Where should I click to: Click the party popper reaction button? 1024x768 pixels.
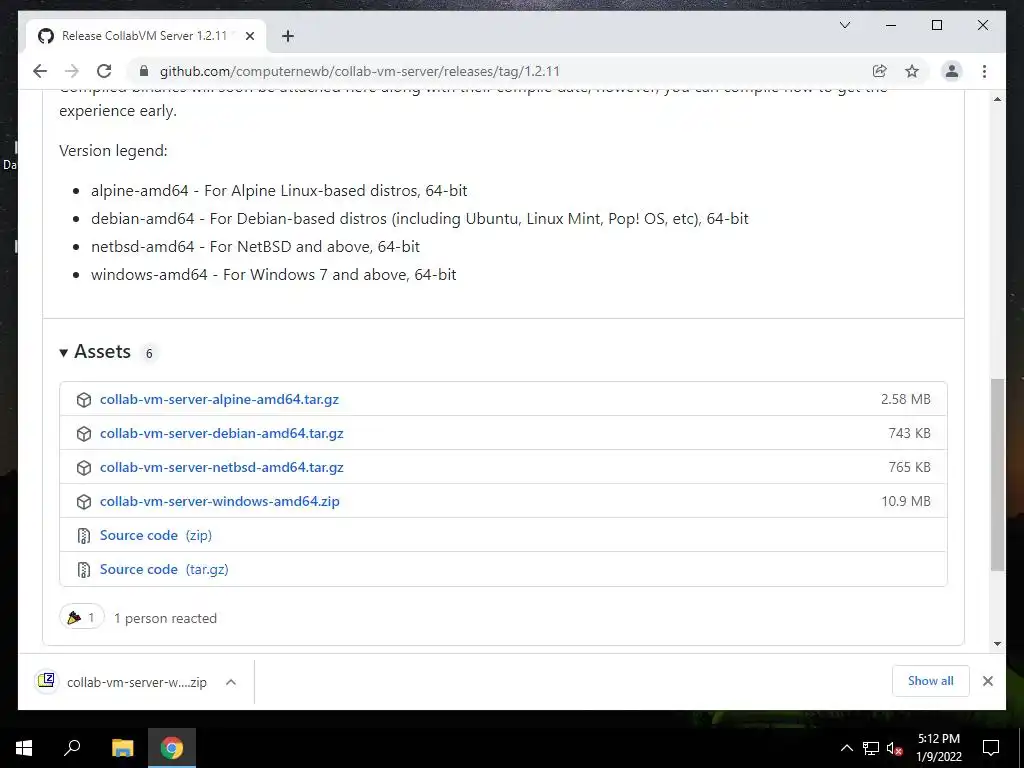(82, 616)
